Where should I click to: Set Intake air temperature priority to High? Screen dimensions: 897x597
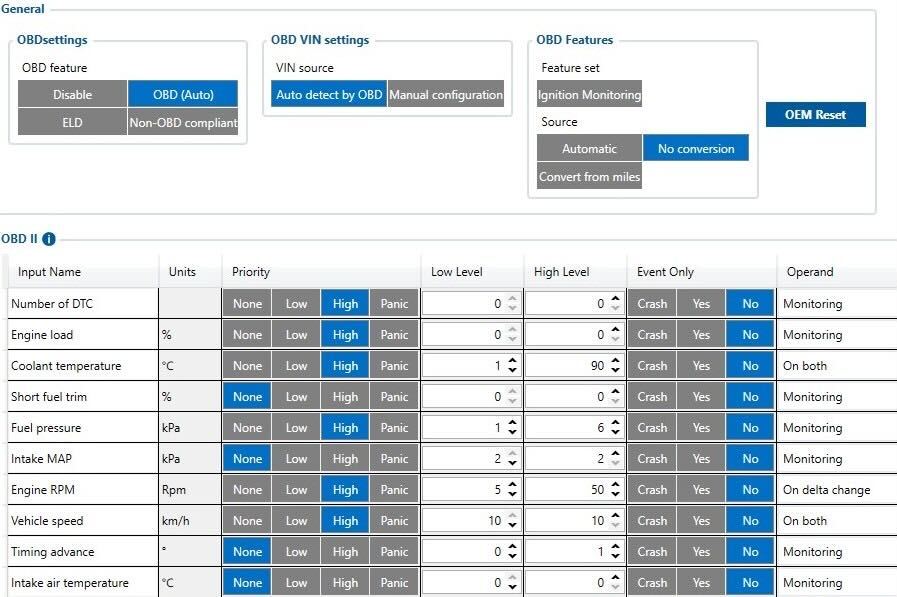click(345, 583)
